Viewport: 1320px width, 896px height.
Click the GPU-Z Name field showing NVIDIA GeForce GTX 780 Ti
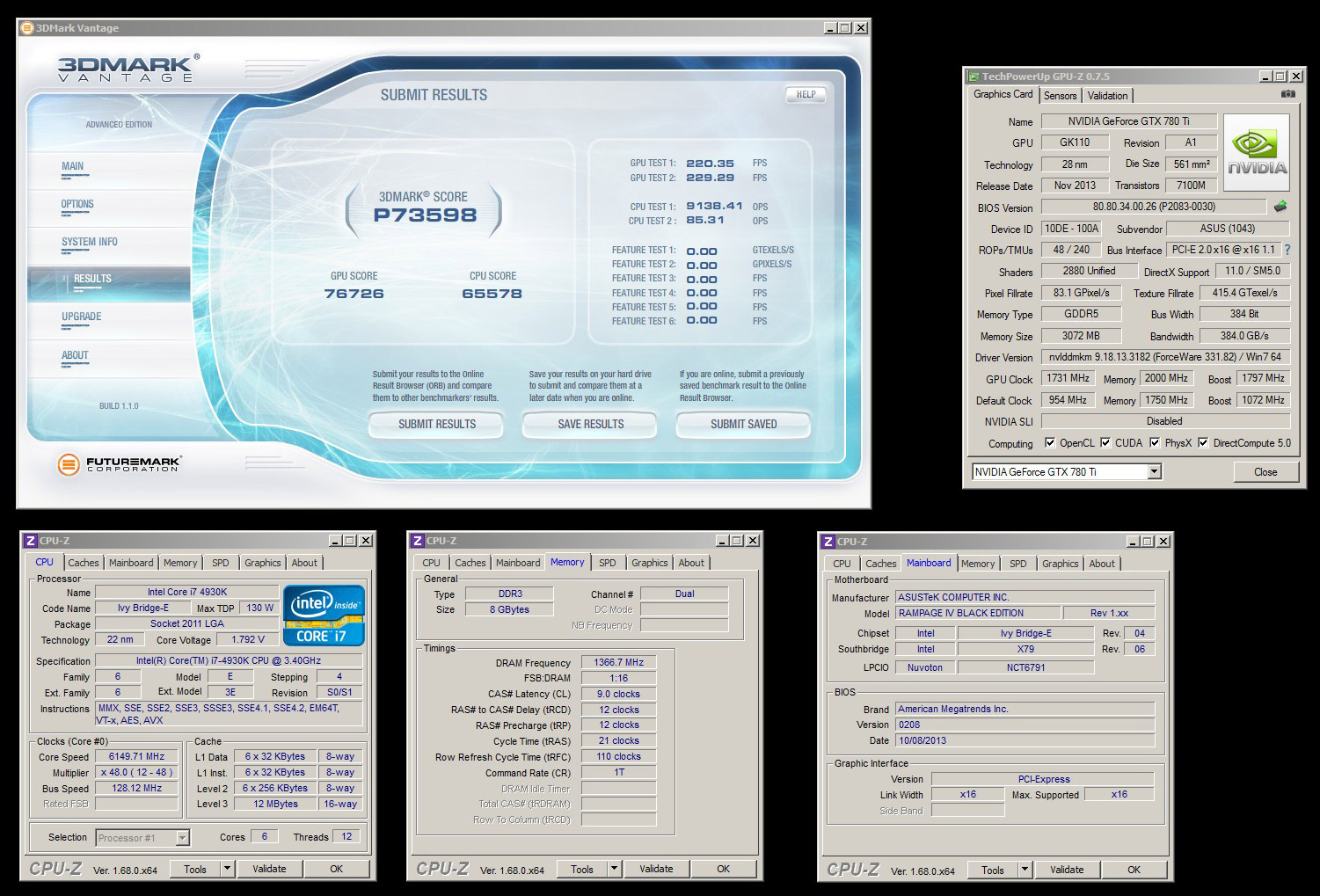[x=1129, y=121]
